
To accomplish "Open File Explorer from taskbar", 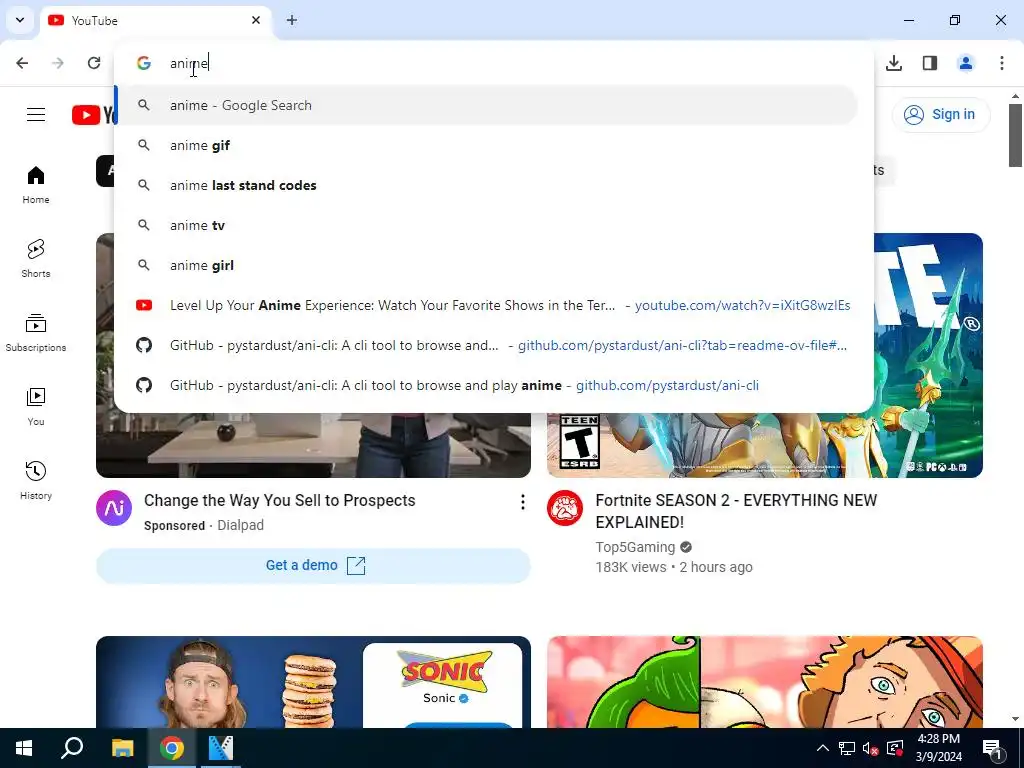I will [122, 748].
